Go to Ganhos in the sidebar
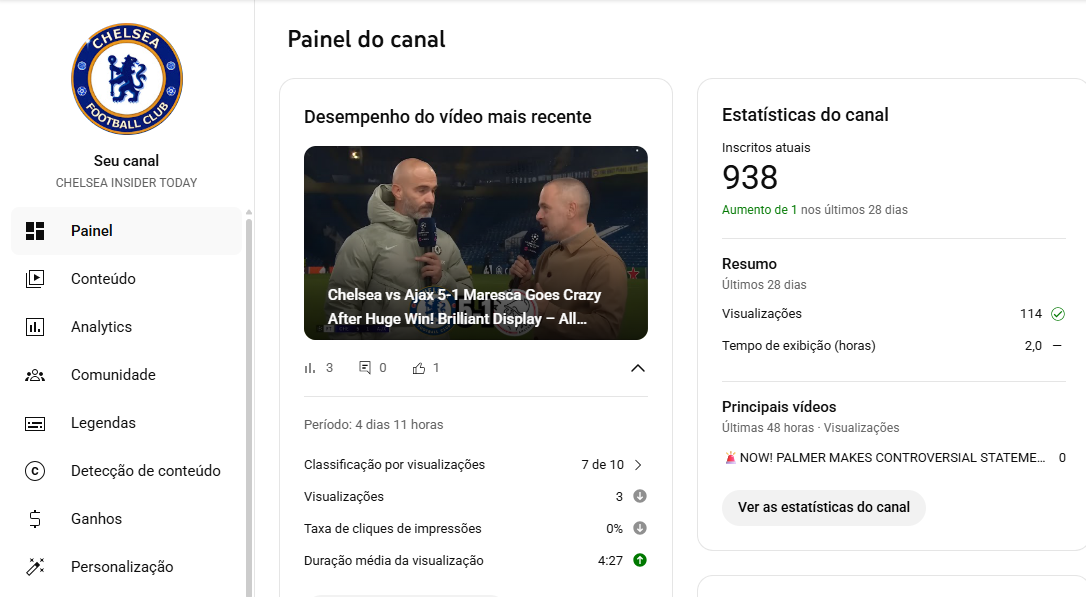 pyautogui.click(x=127, y=519)
